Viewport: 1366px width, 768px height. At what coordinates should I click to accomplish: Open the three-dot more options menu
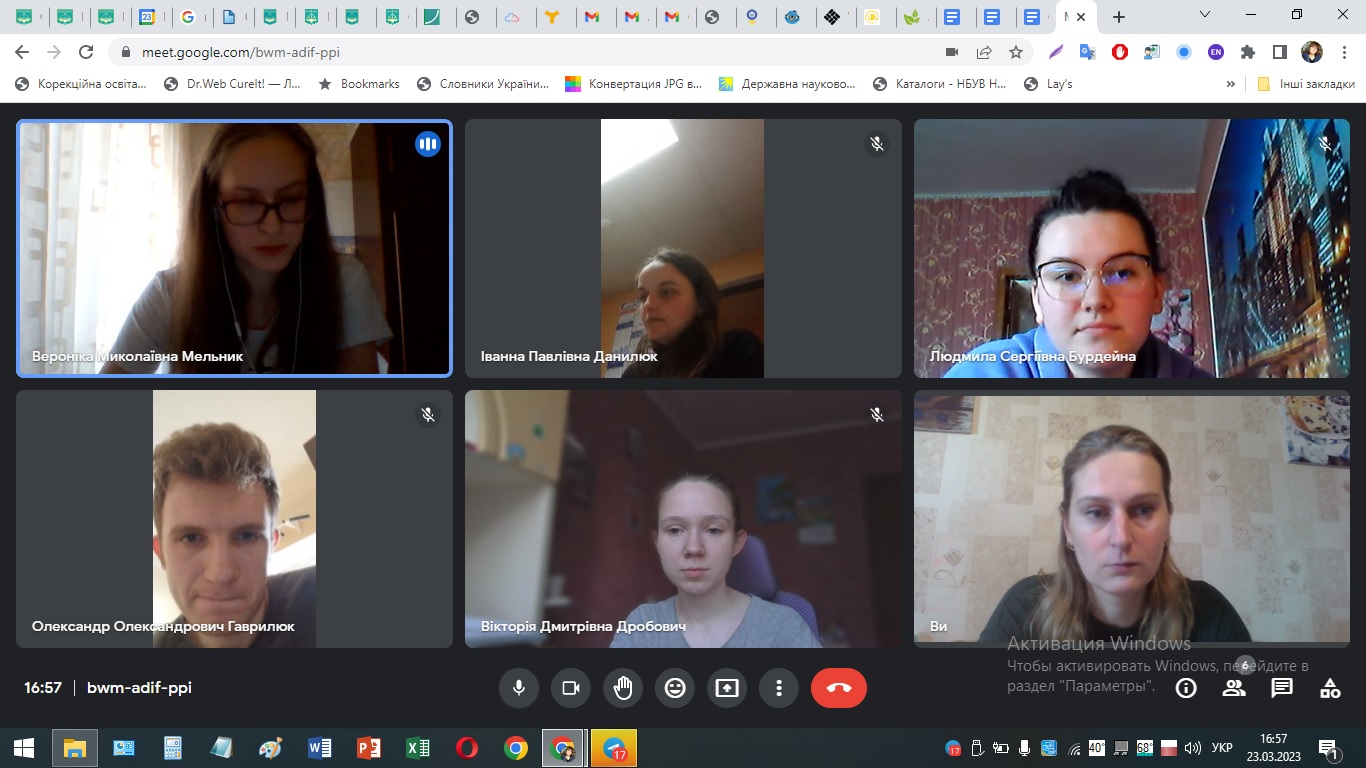click(x=779, y=688)
